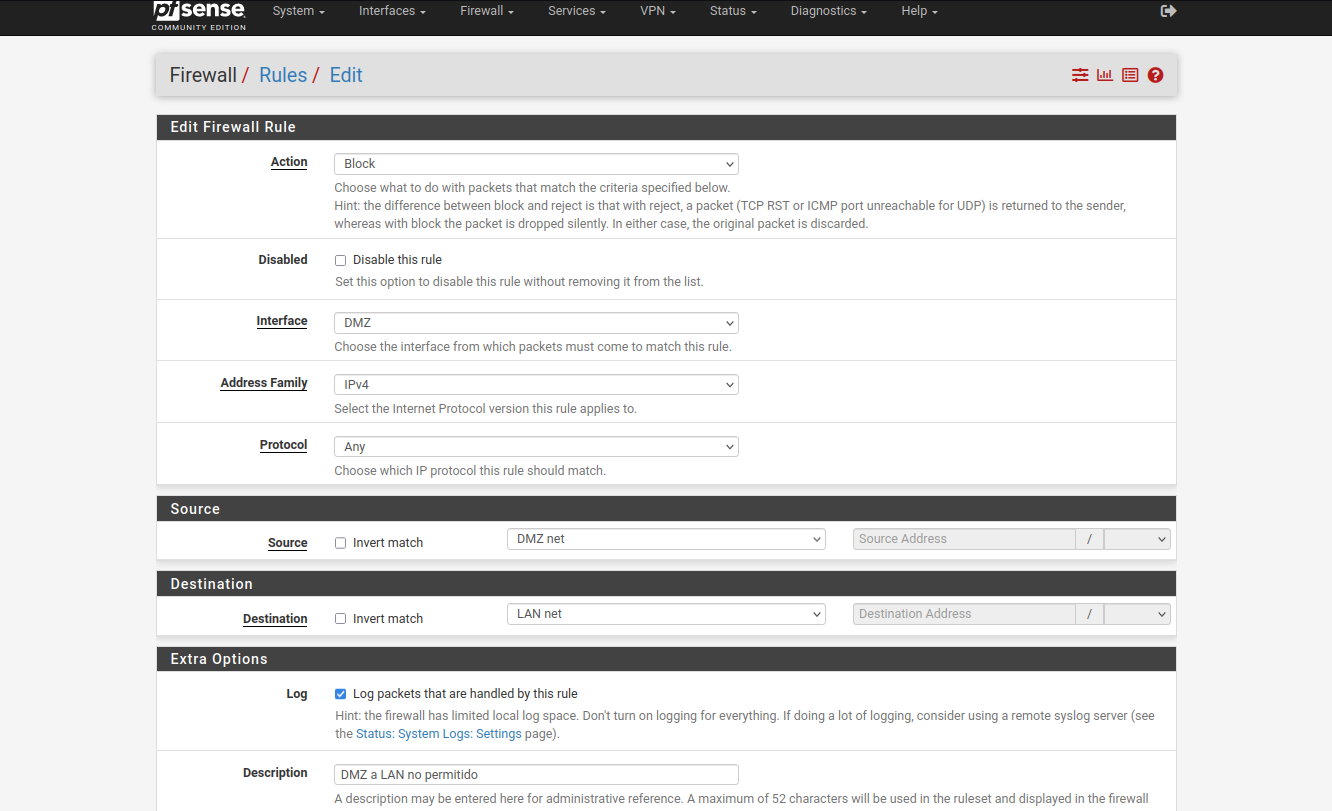Open the Address Family dropdown showing IPv4
The height and width of the screenshot is (811, 1332).
pyautogui.click(x=536, y=385)
